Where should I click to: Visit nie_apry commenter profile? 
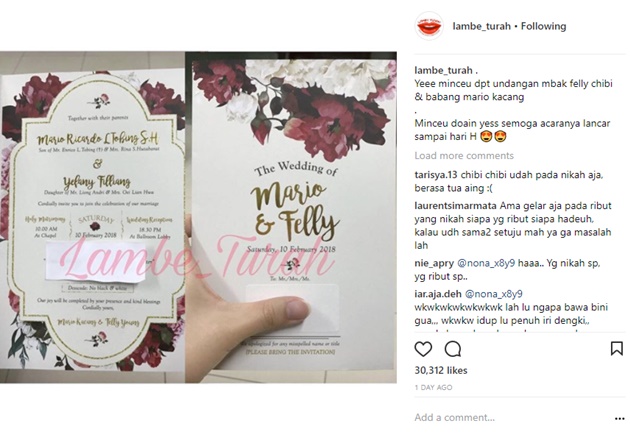pyautogui.click(x=434, y=263)
